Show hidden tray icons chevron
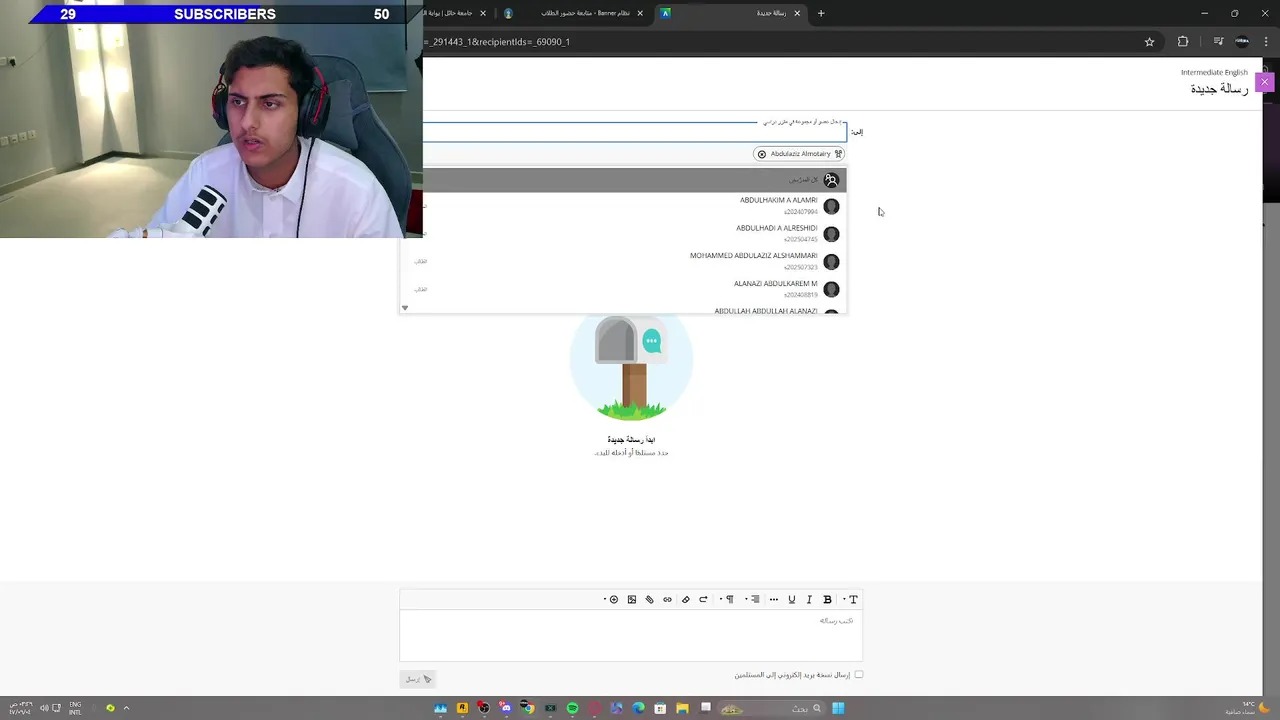The height and width of the screenshot is (720, 1280). [x=126, y=708]
